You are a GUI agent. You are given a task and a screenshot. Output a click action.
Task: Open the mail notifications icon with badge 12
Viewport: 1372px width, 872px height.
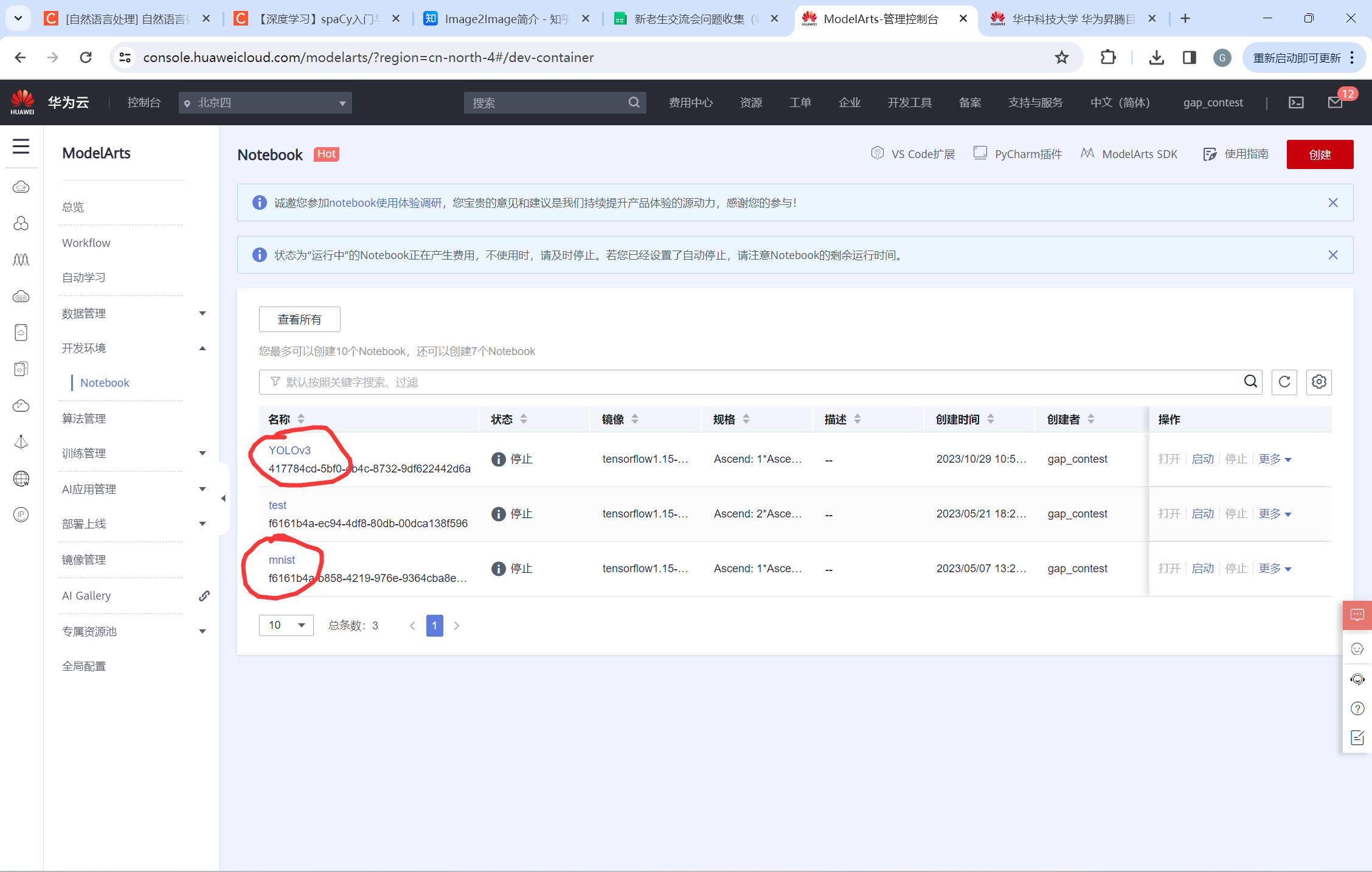(x=1336, y=102)
